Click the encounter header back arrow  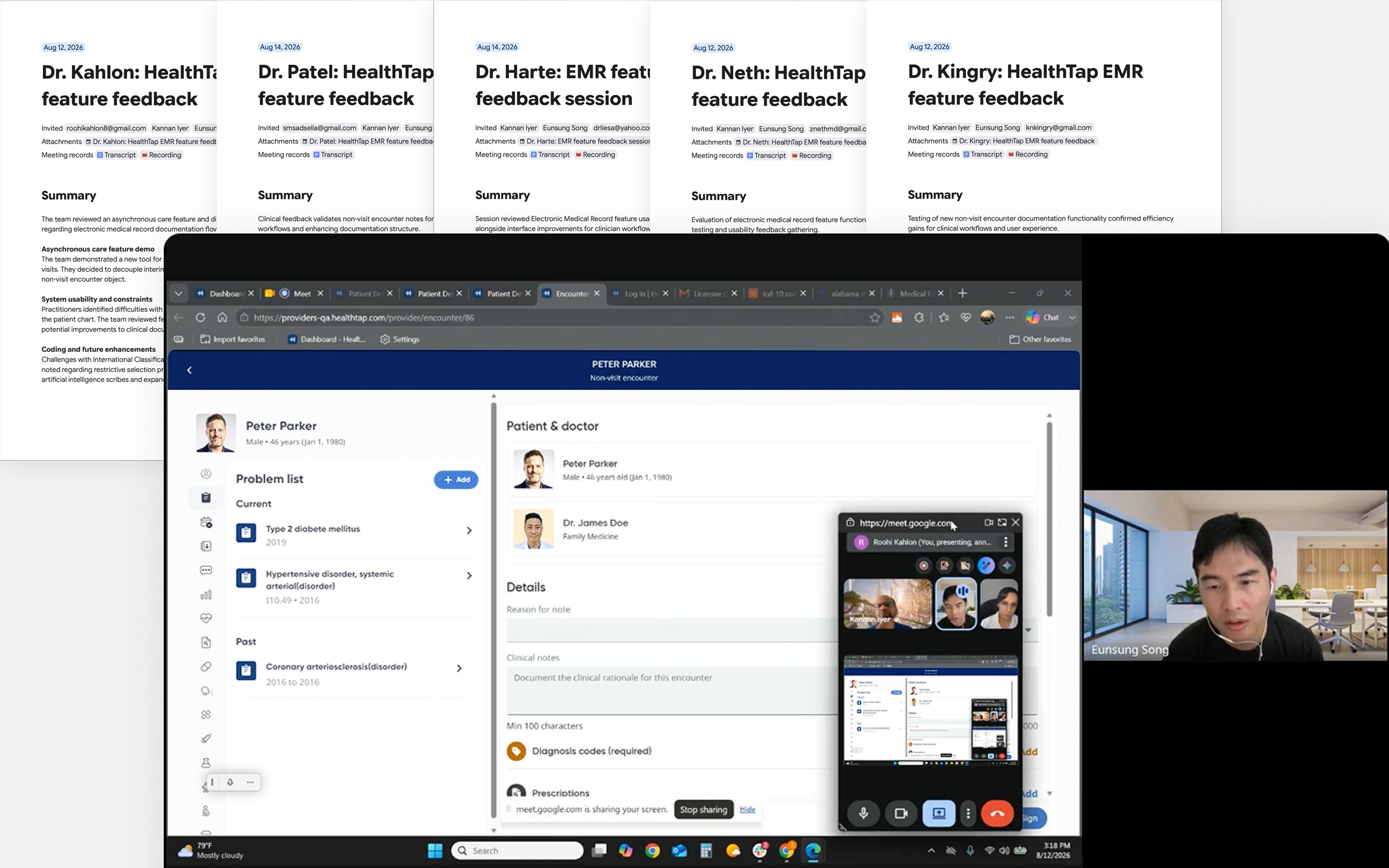(189, 370)
